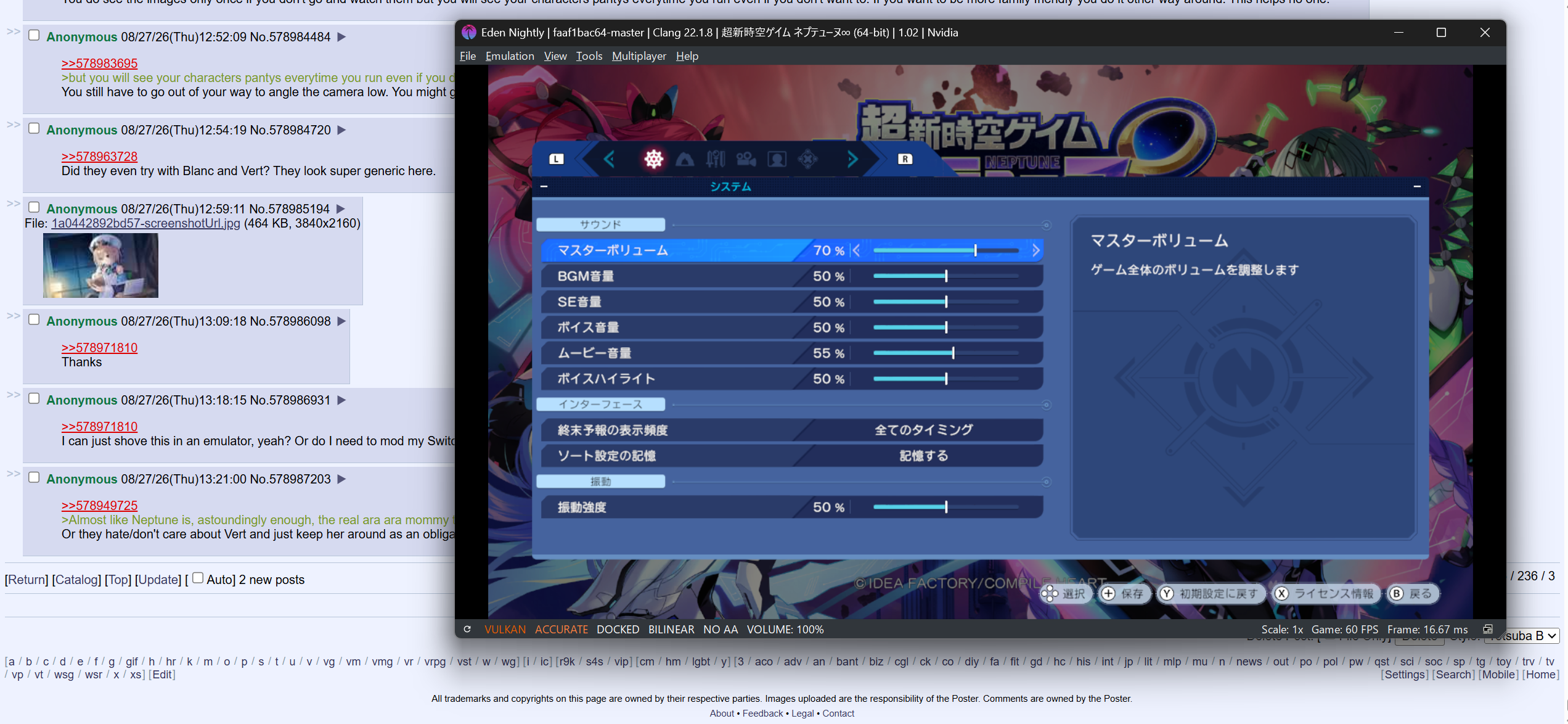Click the Update link in thread footer
Viewport: 1568px width, 724px height.
click(x=158, y=580)
